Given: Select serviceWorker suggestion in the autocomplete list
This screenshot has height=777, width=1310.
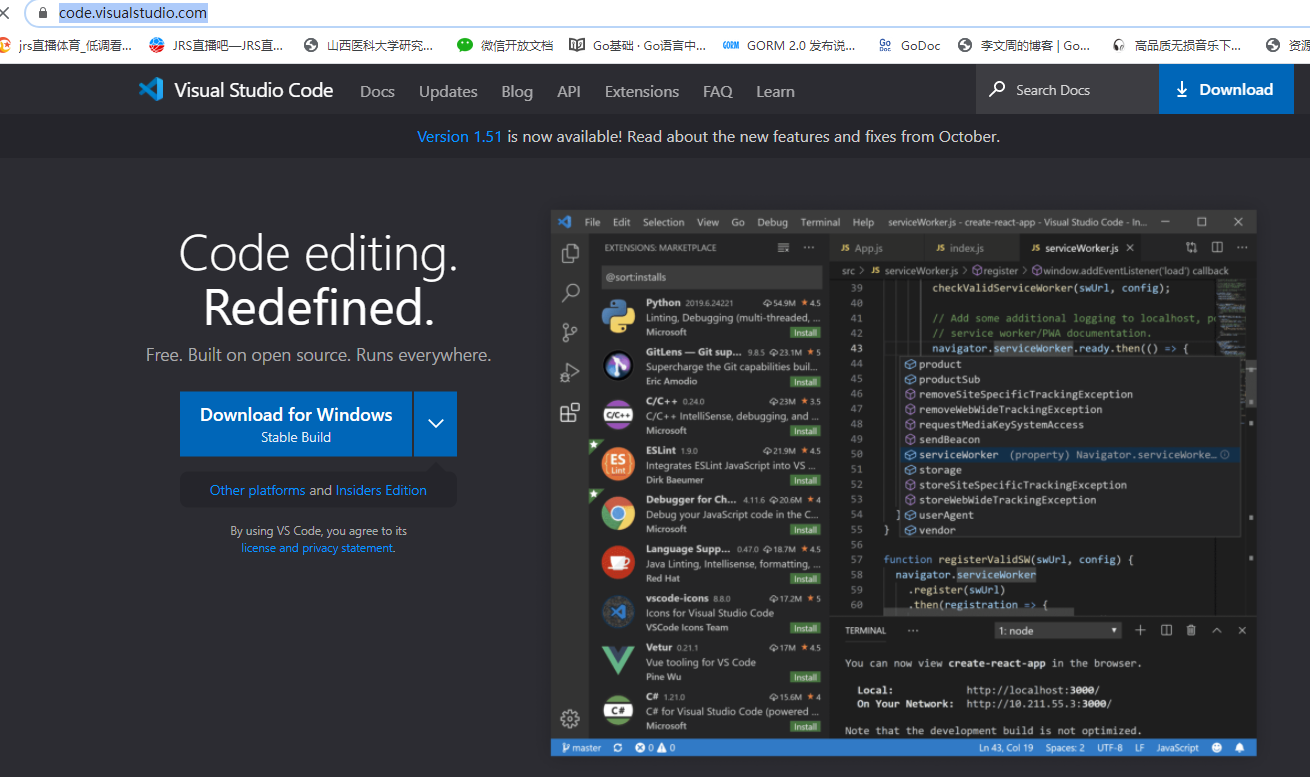Looking at the screenshot, I should tap(1068, 455).
